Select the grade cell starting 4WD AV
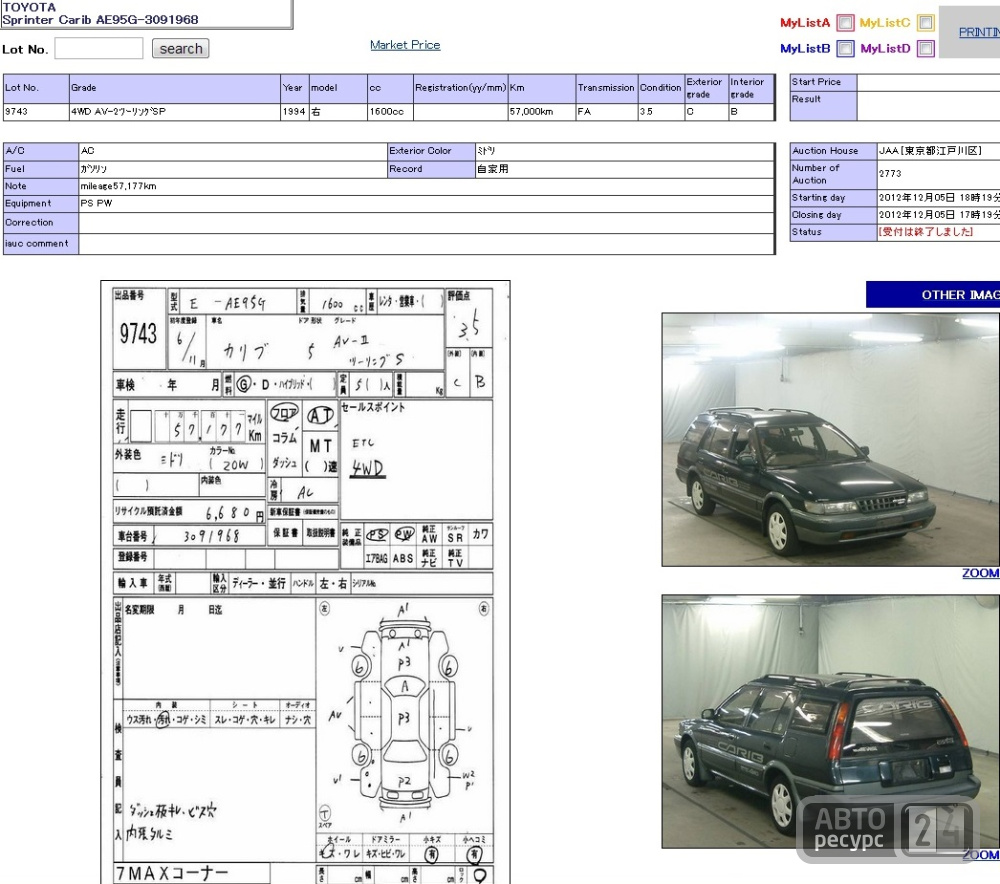Image resolution: width=1000 pixels, height=884 pixels. coord(175,112)
